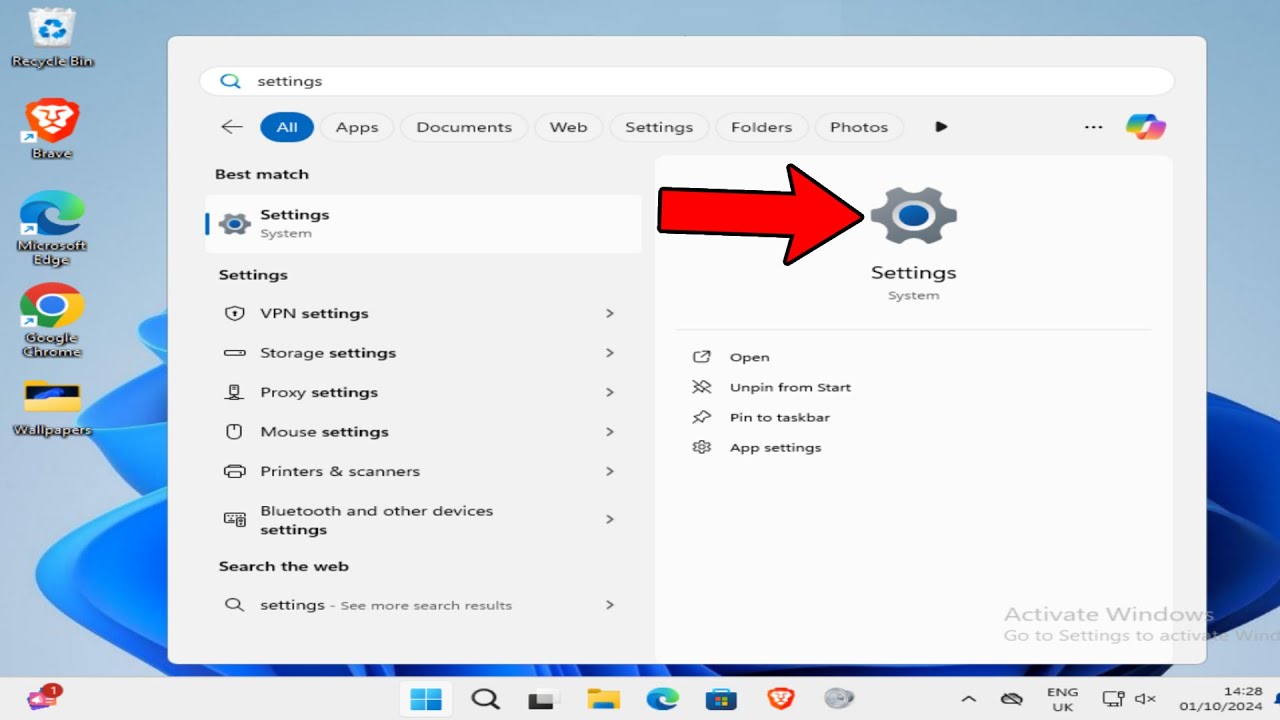Screen dimensions: 1280x720
Task: Launch Edge from the taskbar
Action: click(662, 699)
